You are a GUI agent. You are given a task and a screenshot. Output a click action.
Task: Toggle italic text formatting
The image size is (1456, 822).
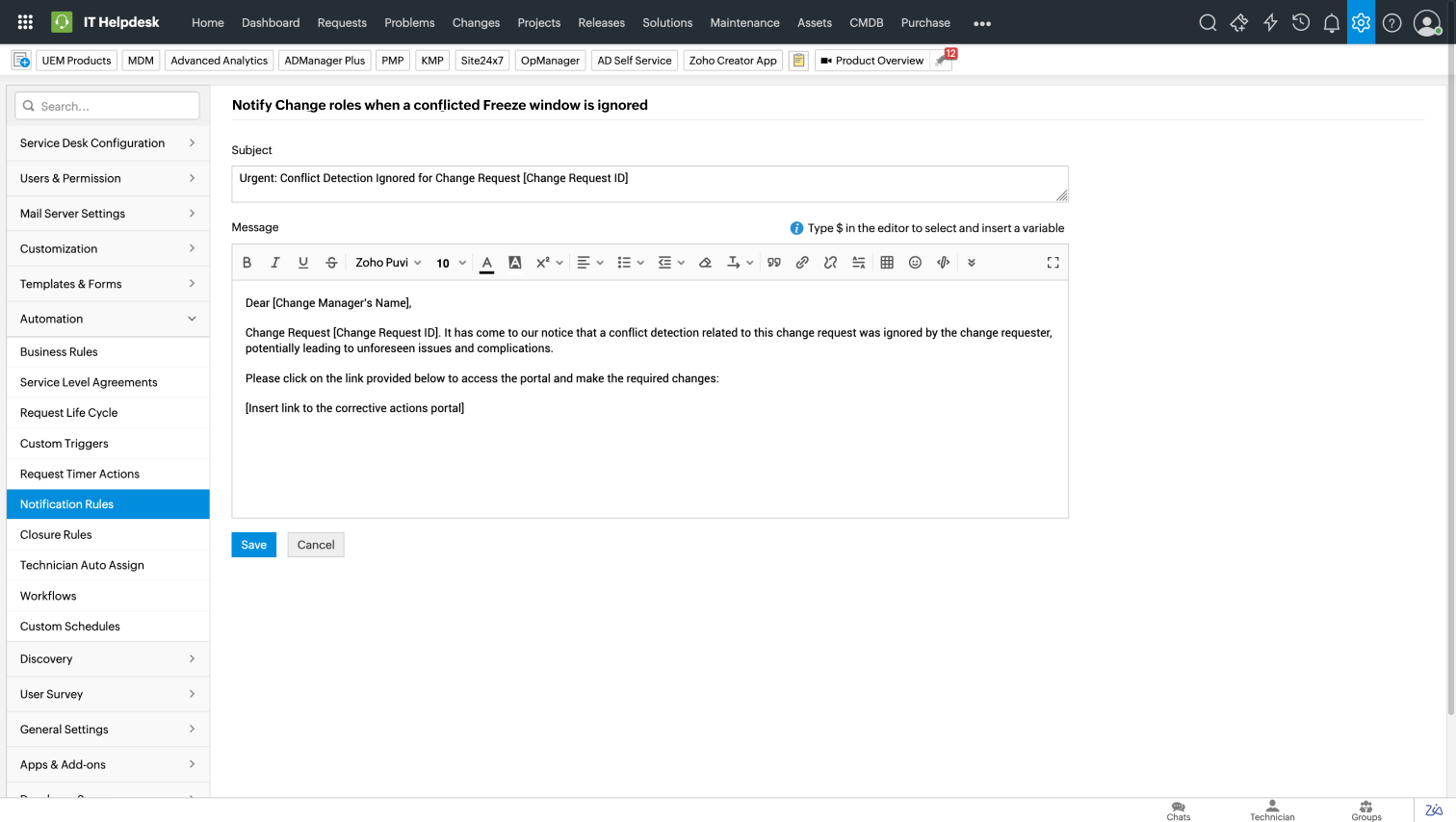[x=274, y=263]
